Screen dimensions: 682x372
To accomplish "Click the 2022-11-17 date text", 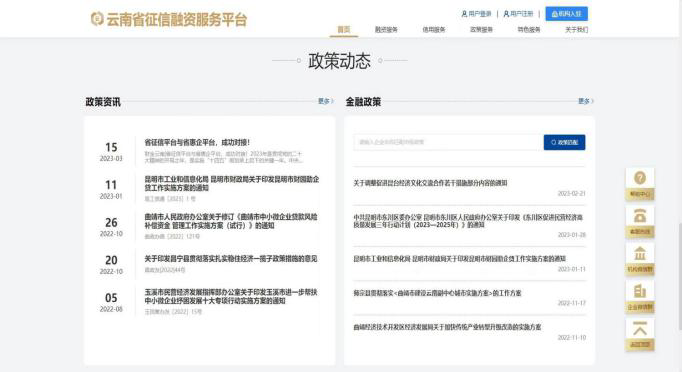I will tap(572, 303).
